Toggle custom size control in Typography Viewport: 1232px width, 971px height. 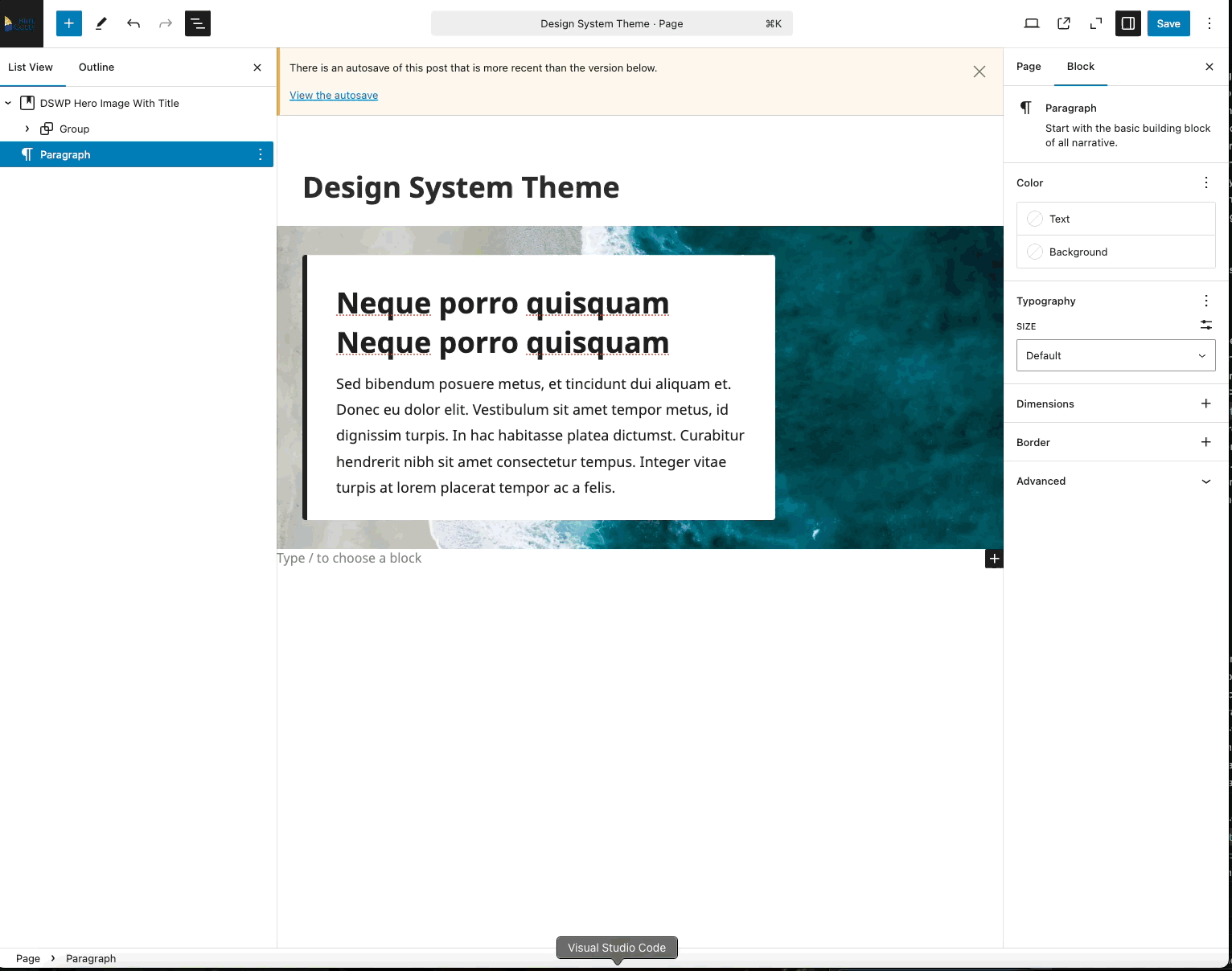coord(1206,325)
